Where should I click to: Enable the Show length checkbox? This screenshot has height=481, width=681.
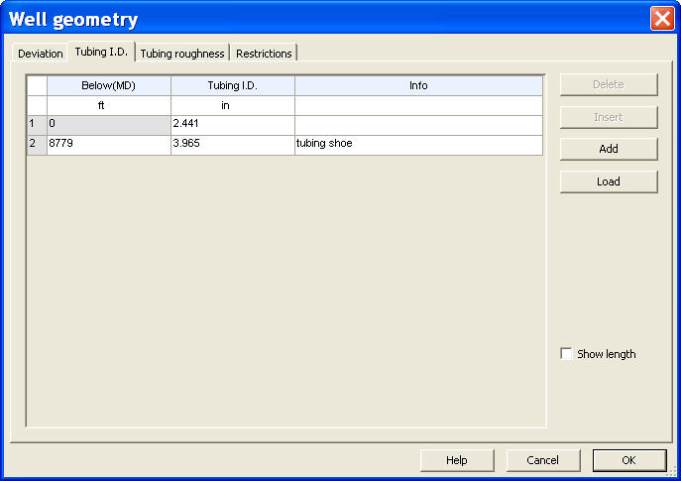(567, 354)
